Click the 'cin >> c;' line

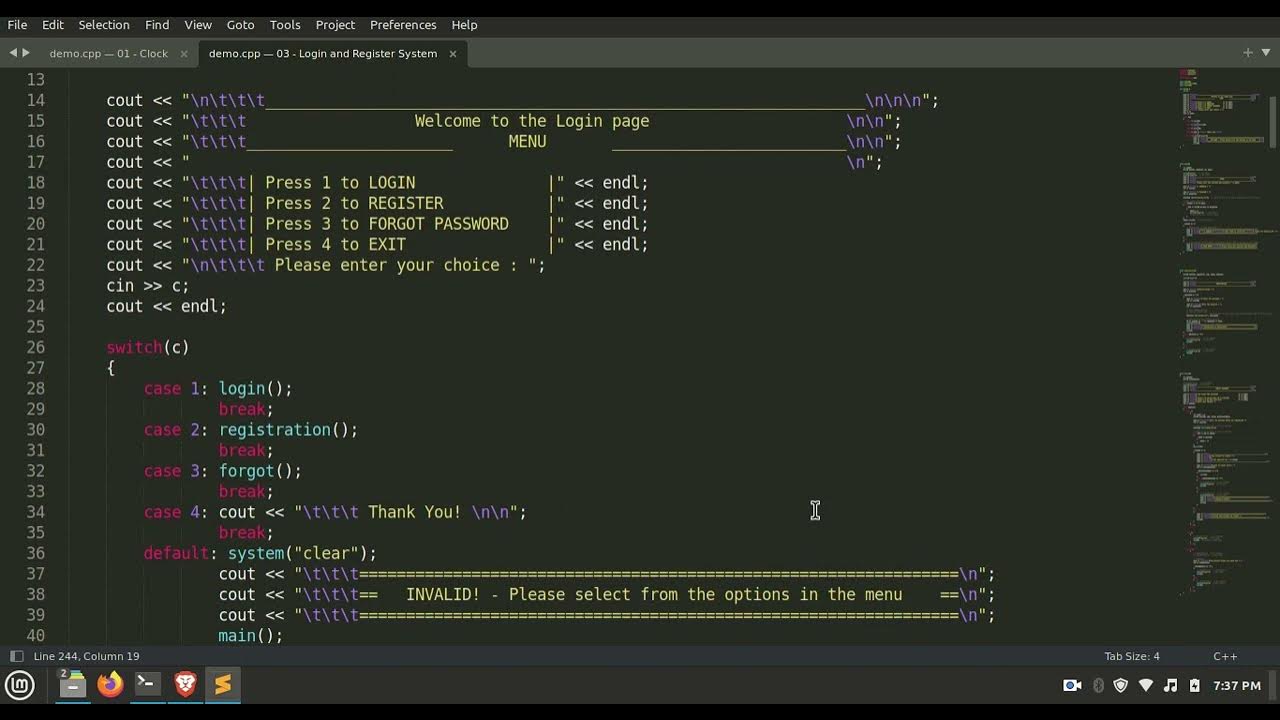(x=148, y=285)
